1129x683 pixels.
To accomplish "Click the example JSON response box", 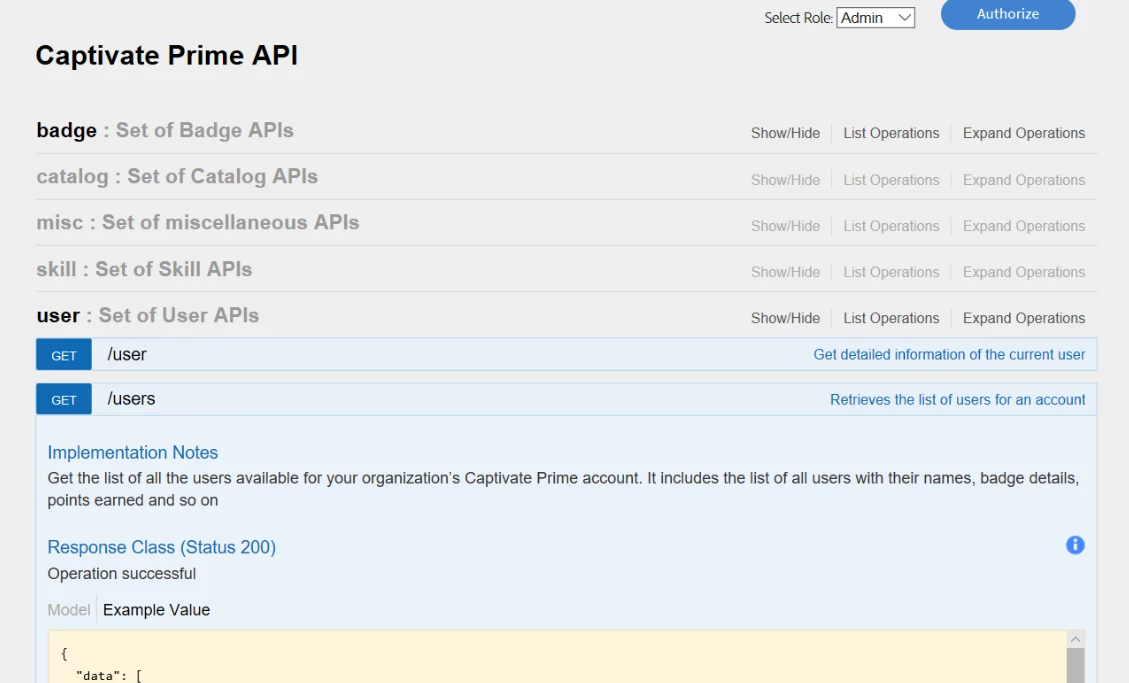I will pos(557,657).
